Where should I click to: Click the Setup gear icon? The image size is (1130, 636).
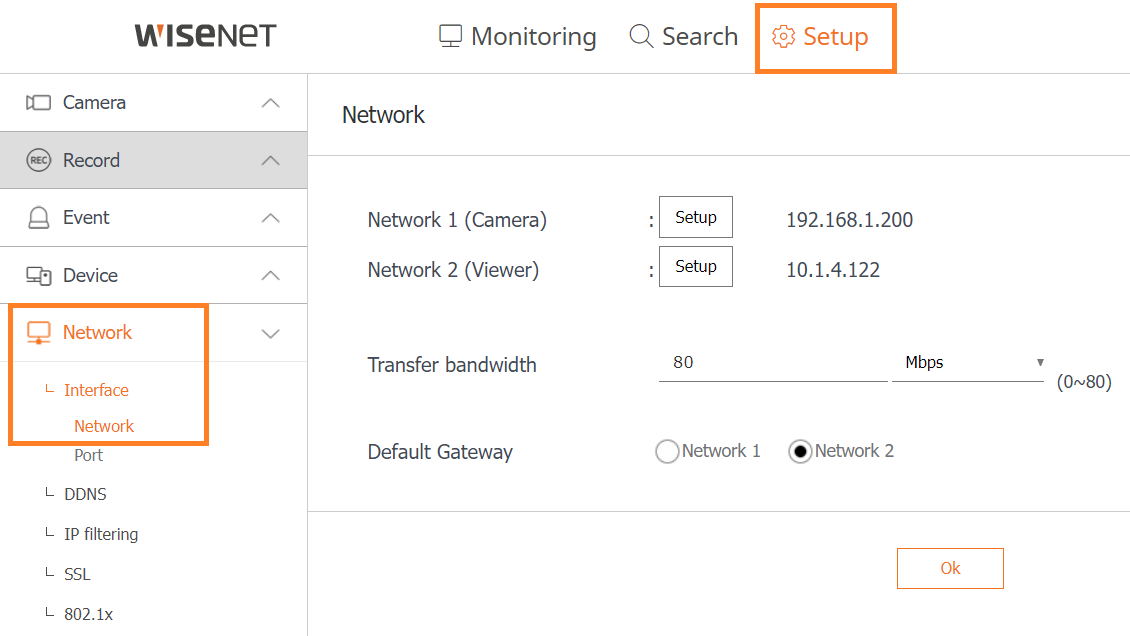coord(783,37)
